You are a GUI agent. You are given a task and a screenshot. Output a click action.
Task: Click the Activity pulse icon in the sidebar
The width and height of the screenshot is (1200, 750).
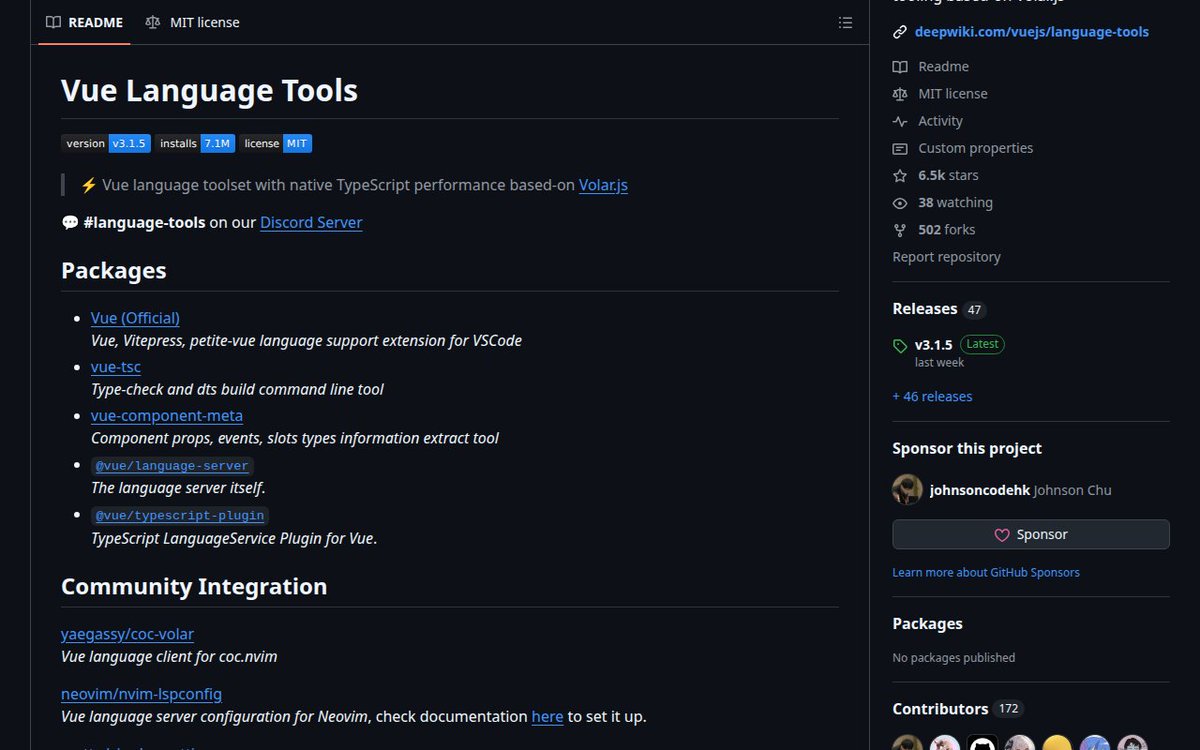[899, 120]
